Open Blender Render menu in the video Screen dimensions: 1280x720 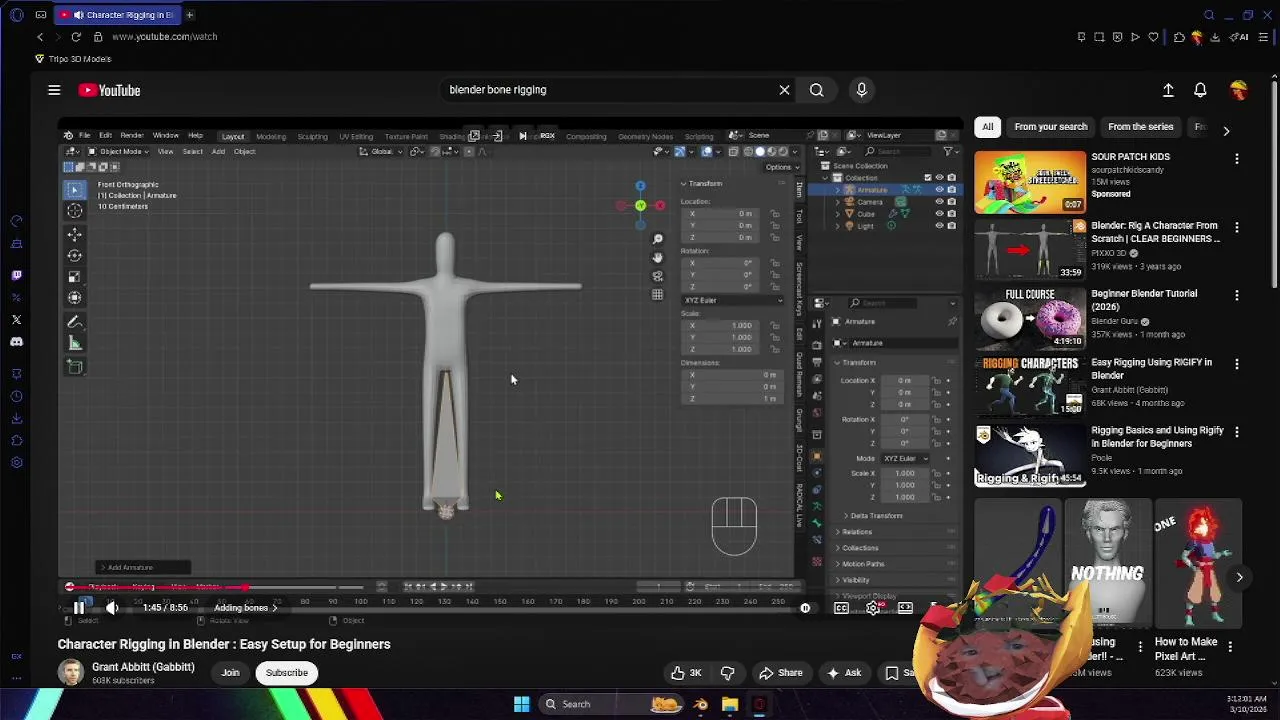(x=131, y=136)
